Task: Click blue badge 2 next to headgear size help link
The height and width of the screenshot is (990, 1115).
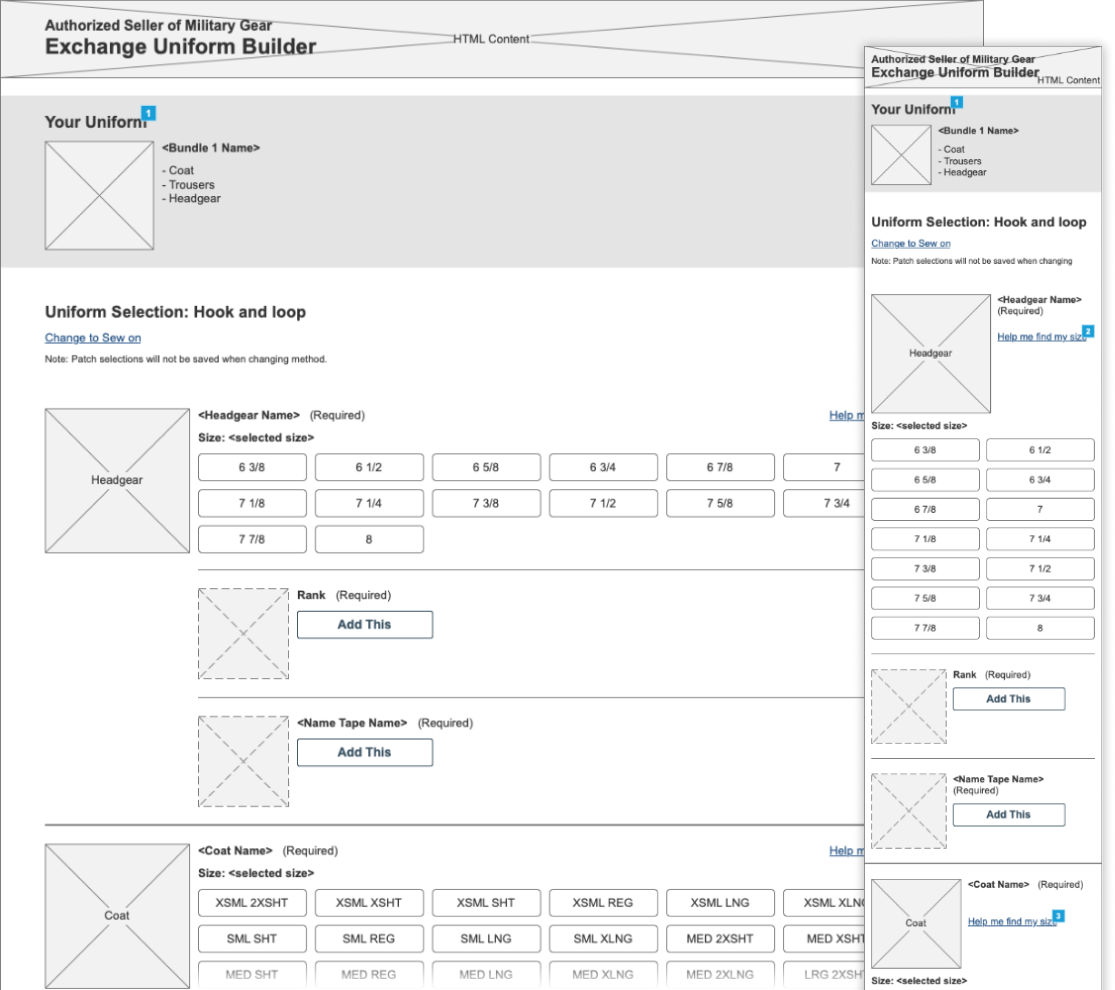Action: coord(1088,329)
